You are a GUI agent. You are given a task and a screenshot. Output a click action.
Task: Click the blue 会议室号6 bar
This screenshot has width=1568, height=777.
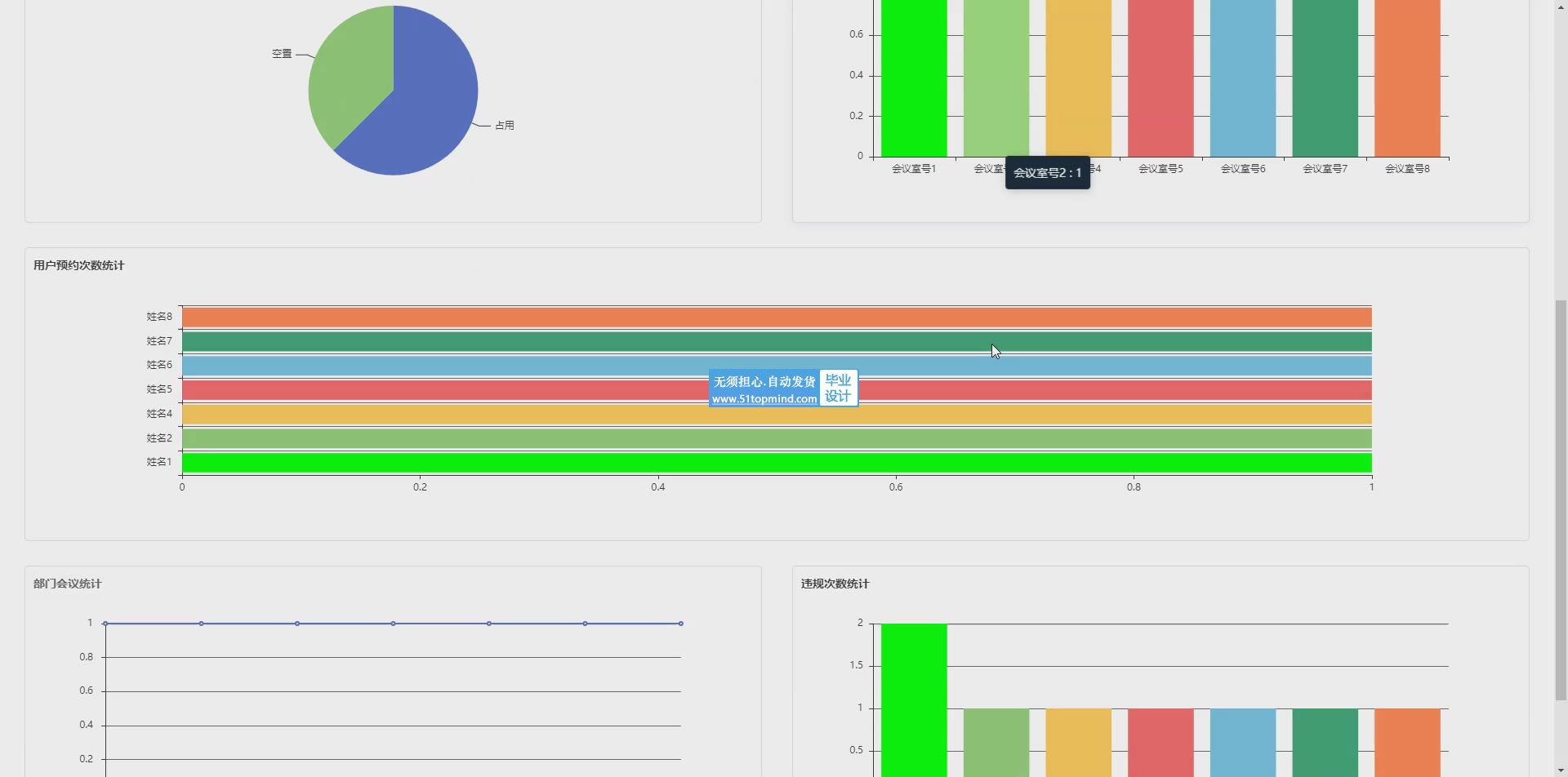tap(1243, 82)
